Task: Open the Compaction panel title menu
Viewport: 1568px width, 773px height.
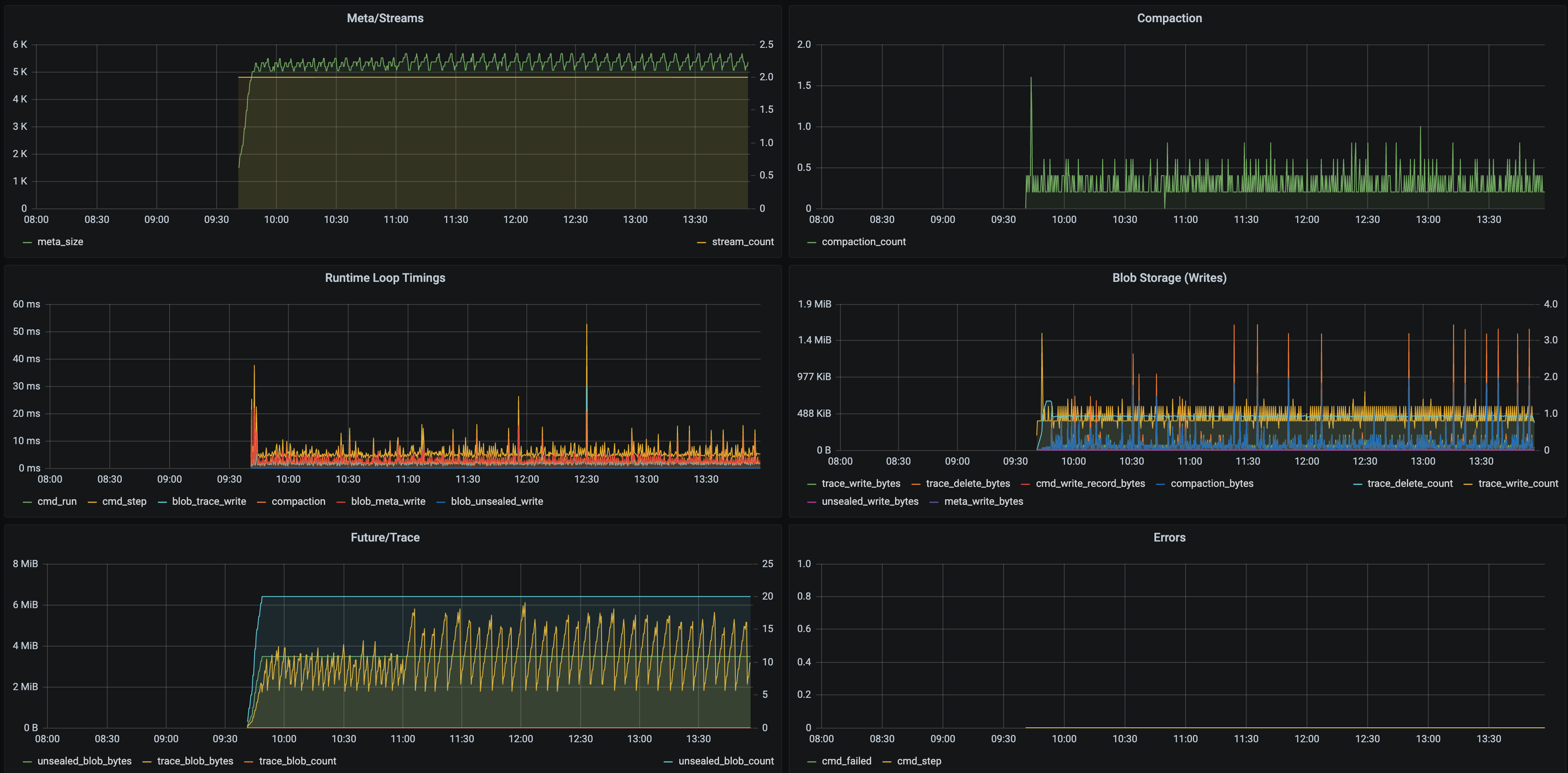Action: click(x=1169, y=18)
